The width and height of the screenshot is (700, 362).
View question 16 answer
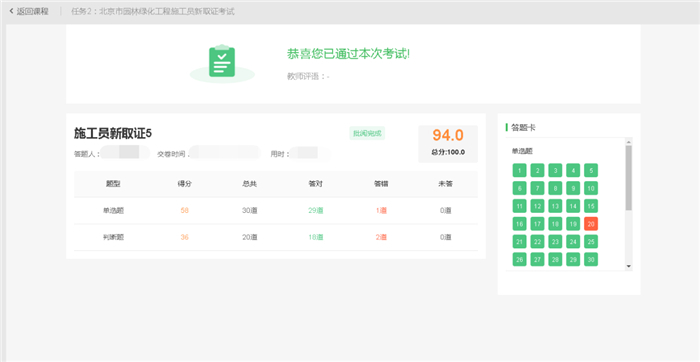pyautogui.click(x=520, y=224)
